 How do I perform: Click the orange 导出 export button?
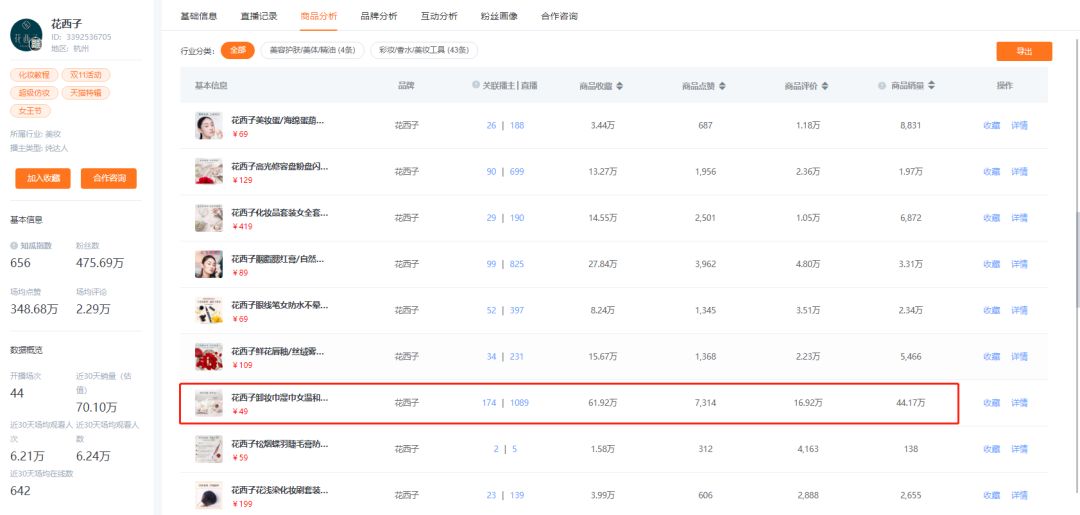[1024, 52]
